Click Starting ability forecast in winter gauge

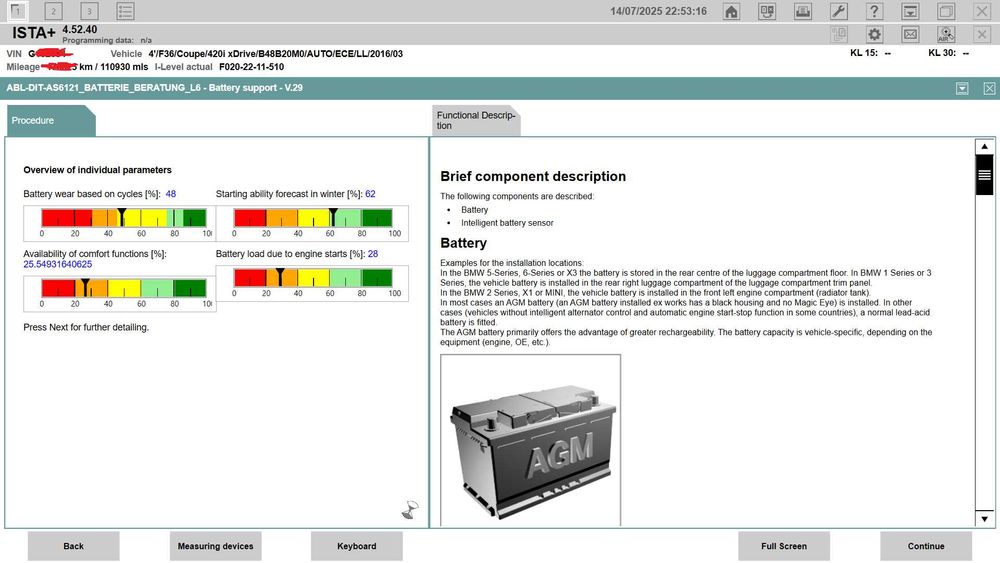pos(312,223)
